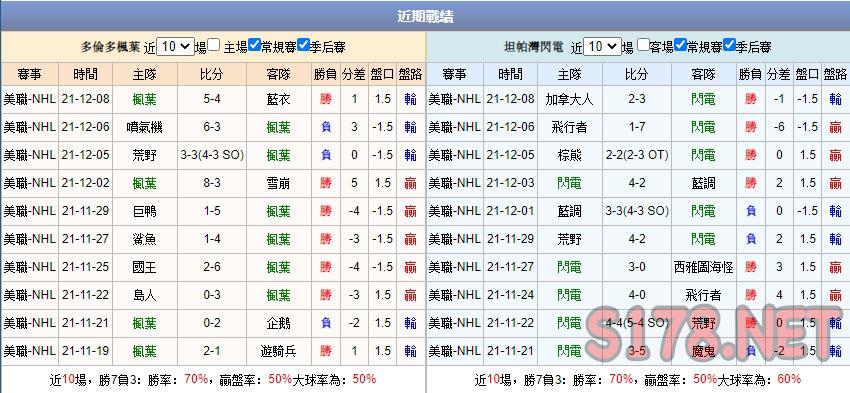
Task: Select the home team 鯊魚
Action: pyautogui.click(x=145, y=239)
